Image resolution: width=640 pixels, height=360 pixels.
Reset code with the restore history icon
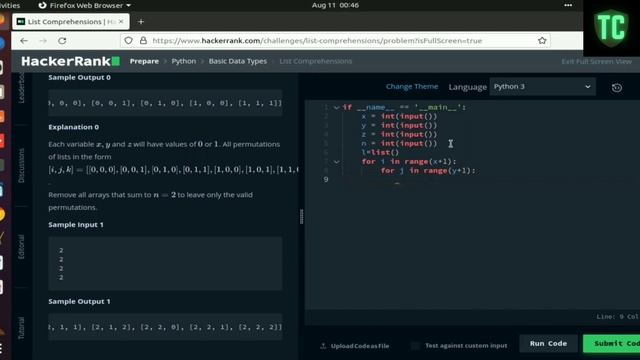[617, 87]
